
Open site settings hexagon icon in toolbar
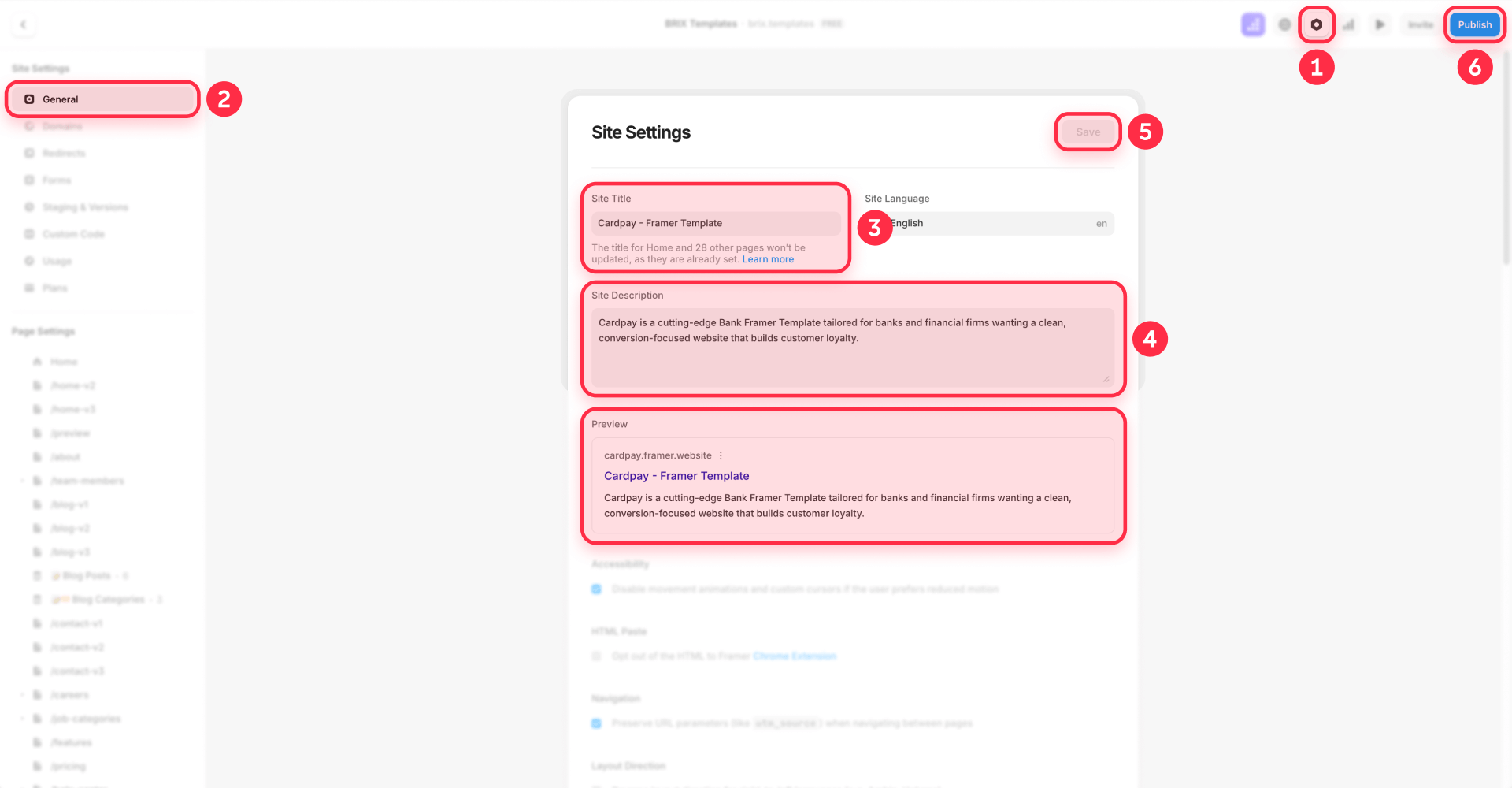pos(1316,24)
